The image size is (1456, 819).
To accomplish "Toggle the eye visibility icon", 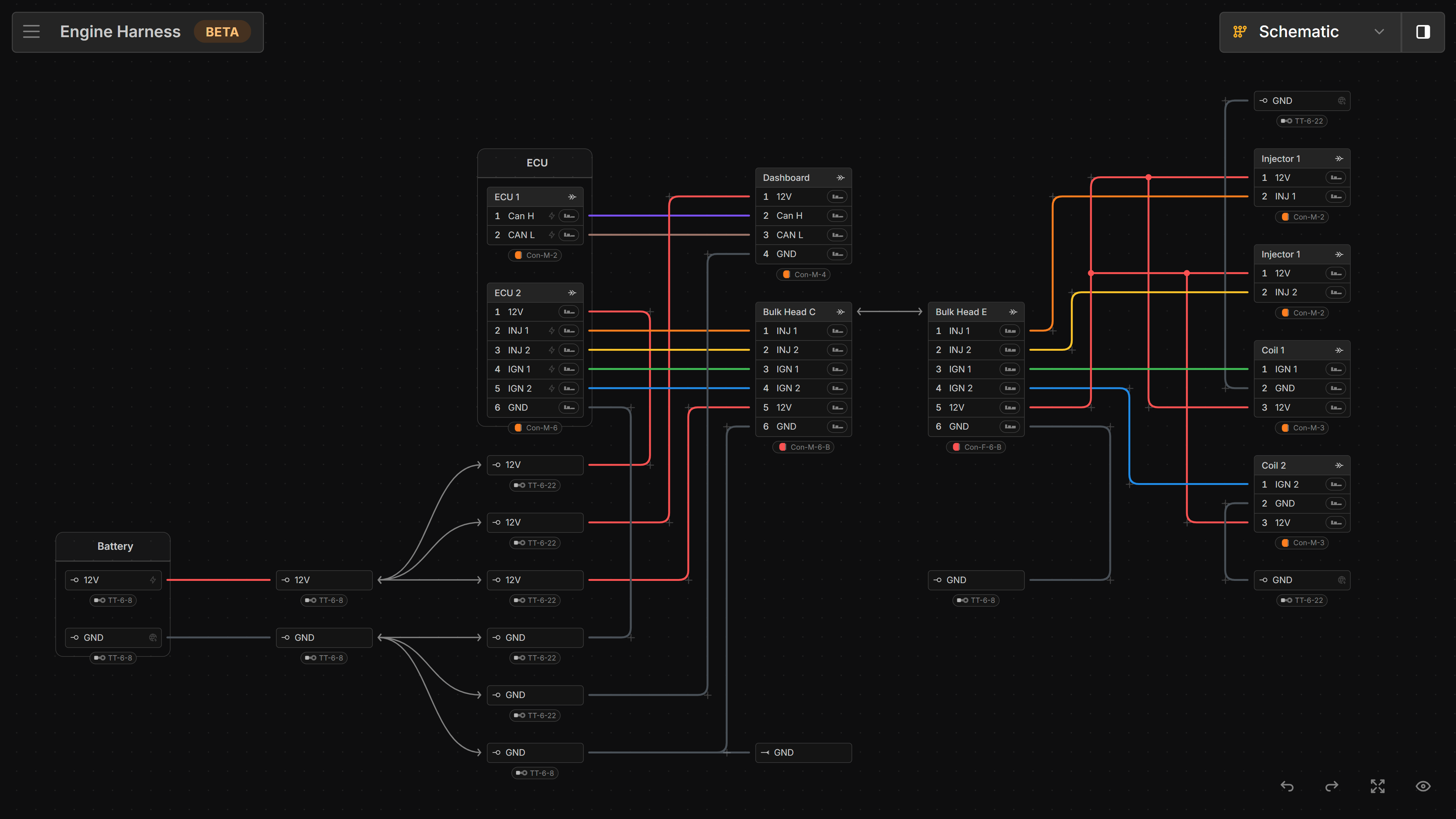I will (1423, 786).
